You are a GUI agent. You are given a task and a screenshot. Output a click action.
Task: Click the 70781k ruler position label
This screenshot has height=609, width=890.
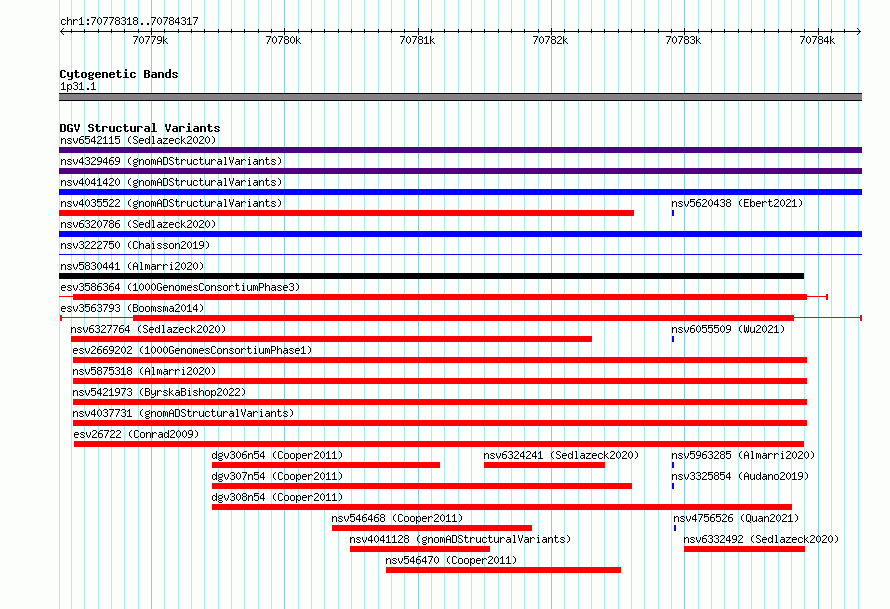coord(417,40)
